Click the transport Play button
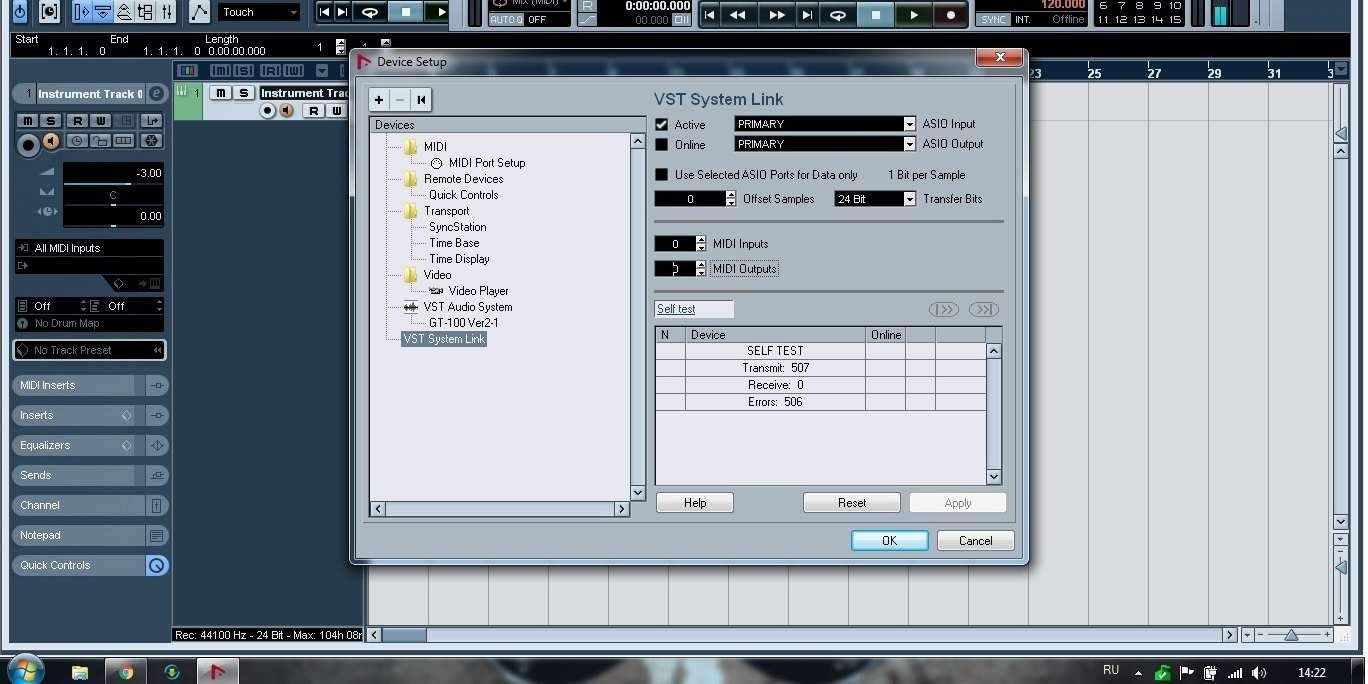The width and height of the screenshot is (1368, 684). [x=913, y=15]
